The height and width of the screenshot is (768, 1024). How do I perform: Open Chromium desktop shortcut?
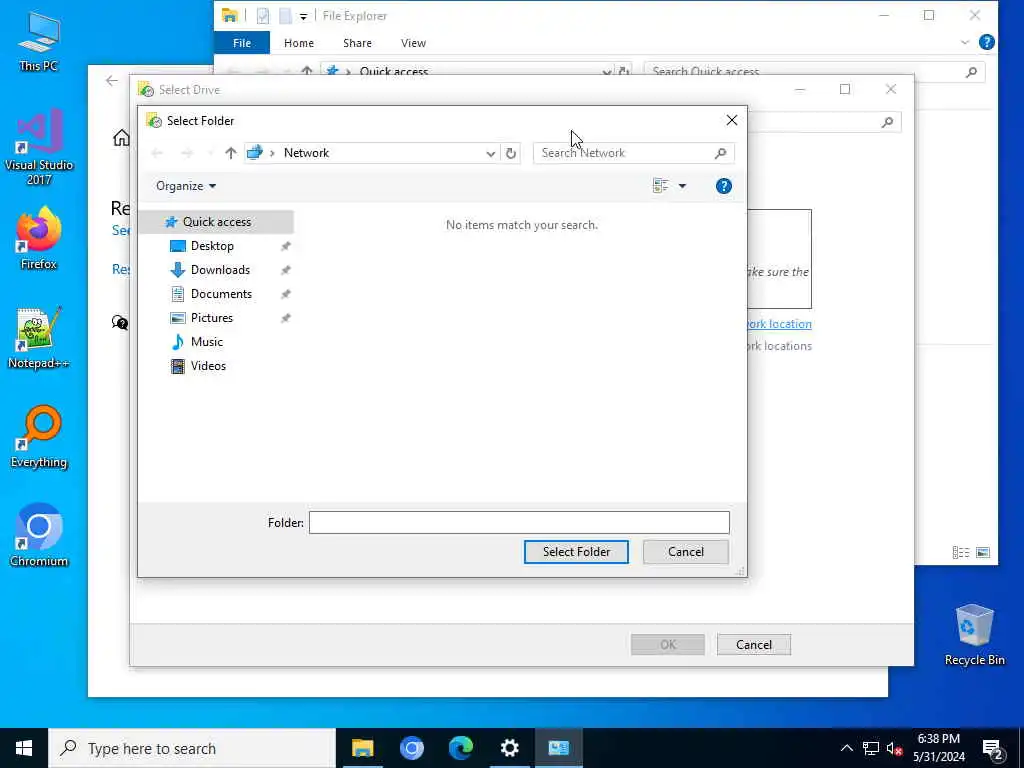tap(39, 536)
